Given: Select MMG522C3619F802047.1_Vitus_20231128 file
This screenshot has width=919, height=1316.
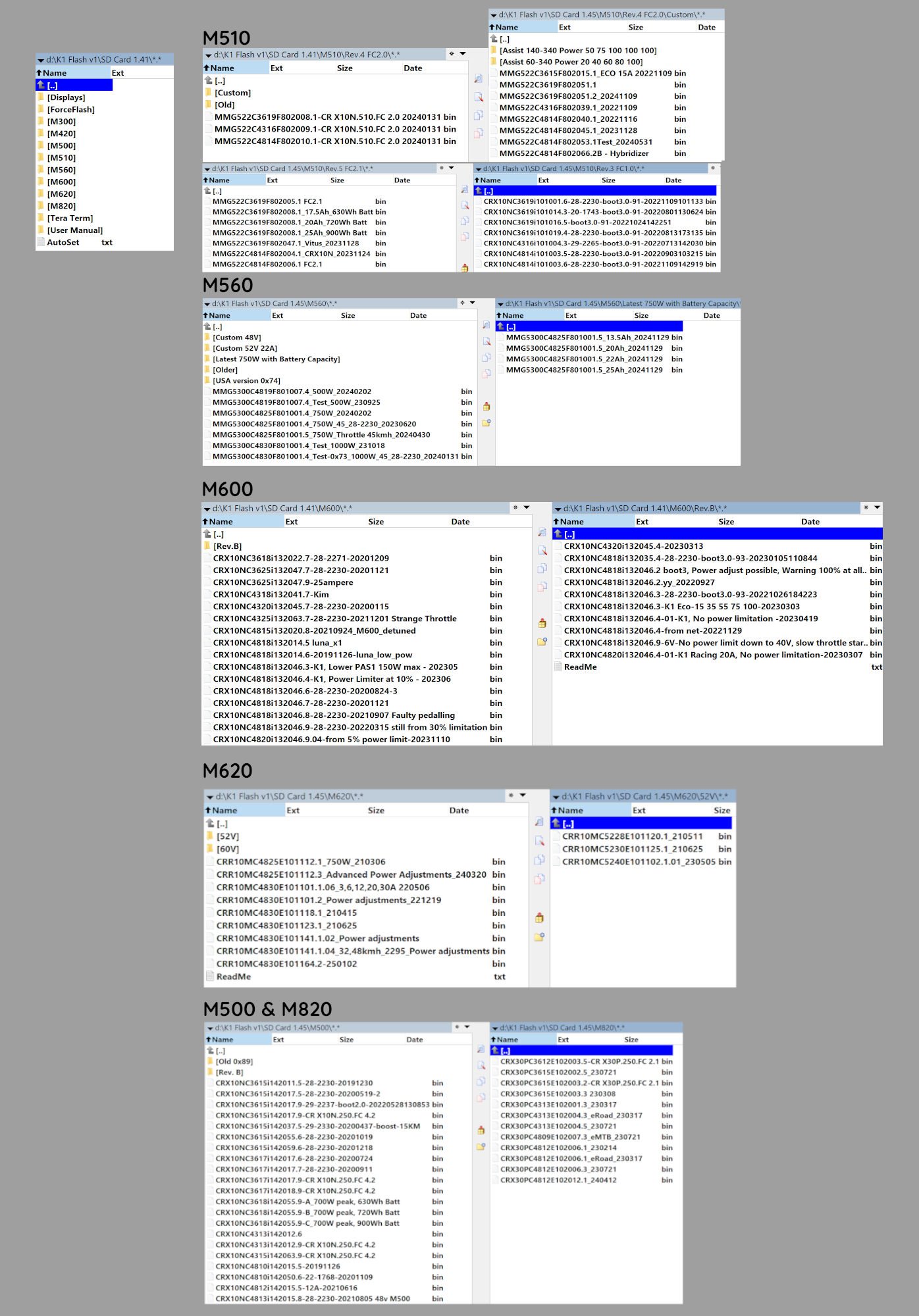Looking at the screenshot, I should tap(296, 243).
